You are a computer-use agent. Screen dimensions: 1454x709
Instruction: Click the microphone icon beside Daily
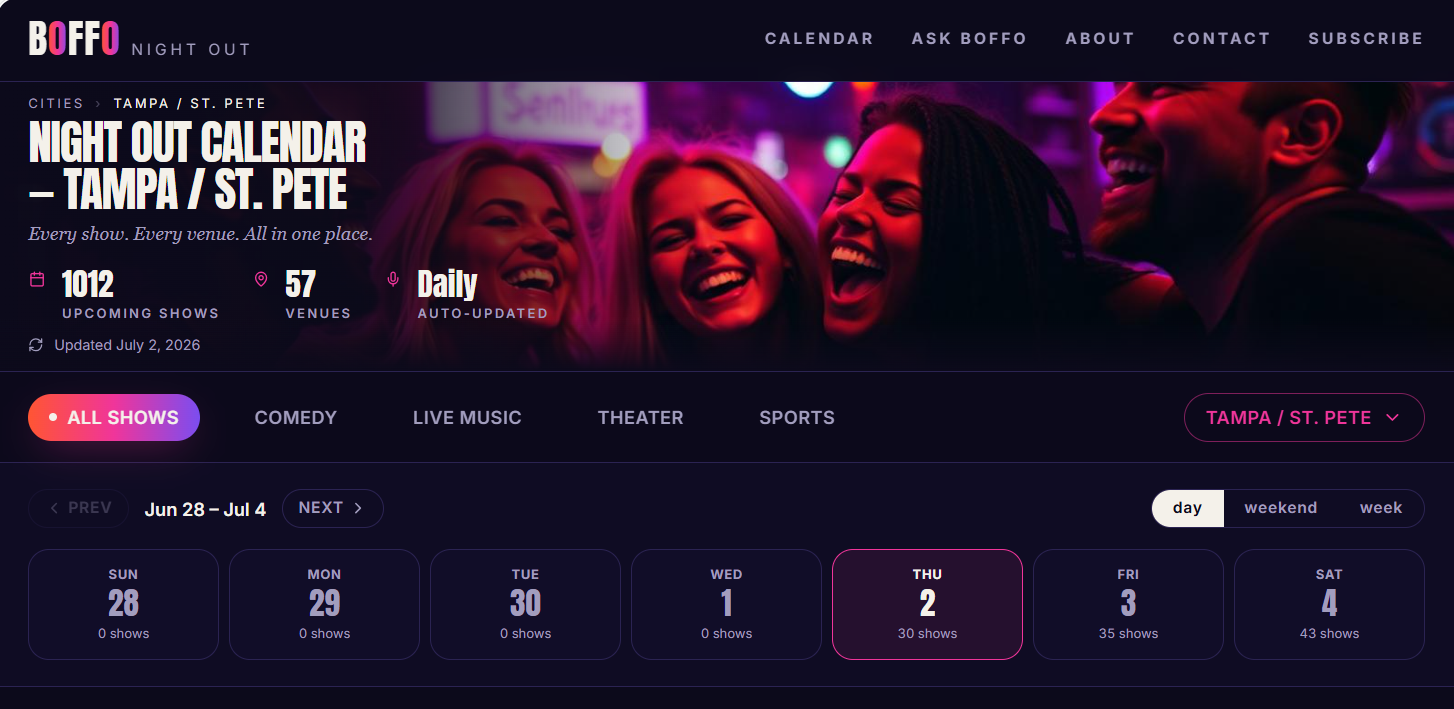click(393, 279)
